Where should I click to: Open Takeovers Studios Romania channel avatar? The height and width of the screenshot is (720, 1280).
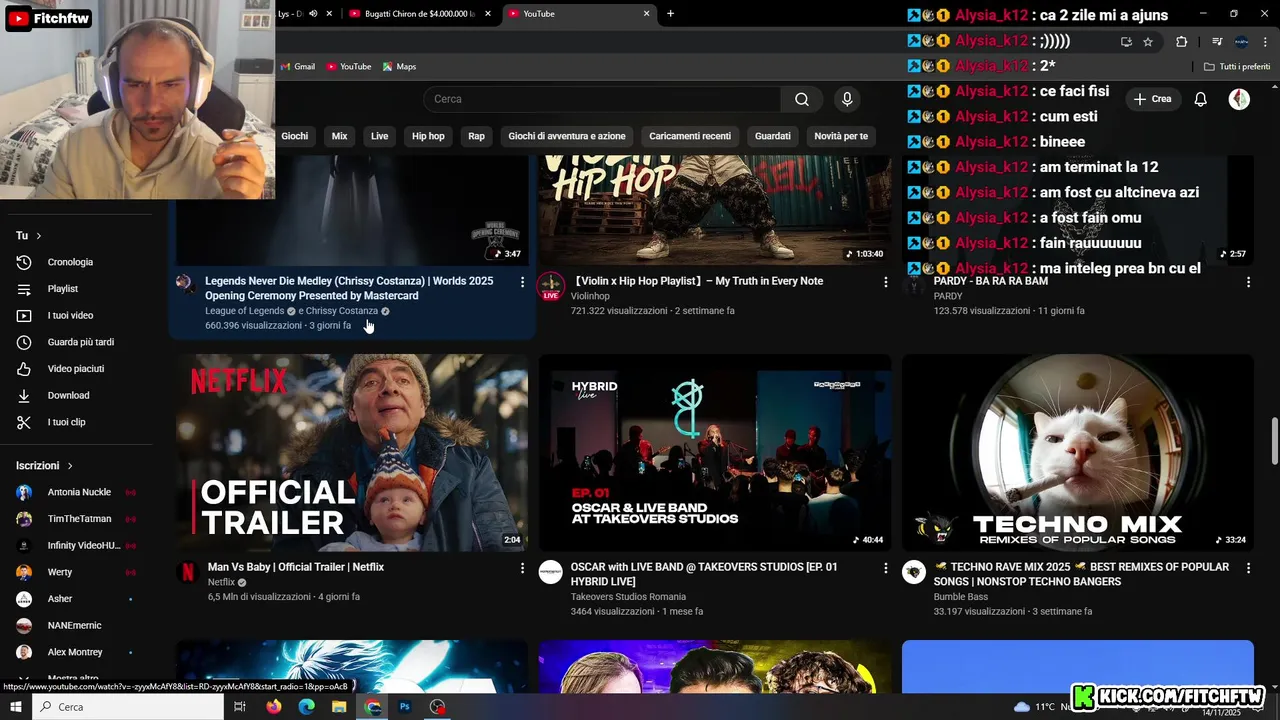pos(550,572)
